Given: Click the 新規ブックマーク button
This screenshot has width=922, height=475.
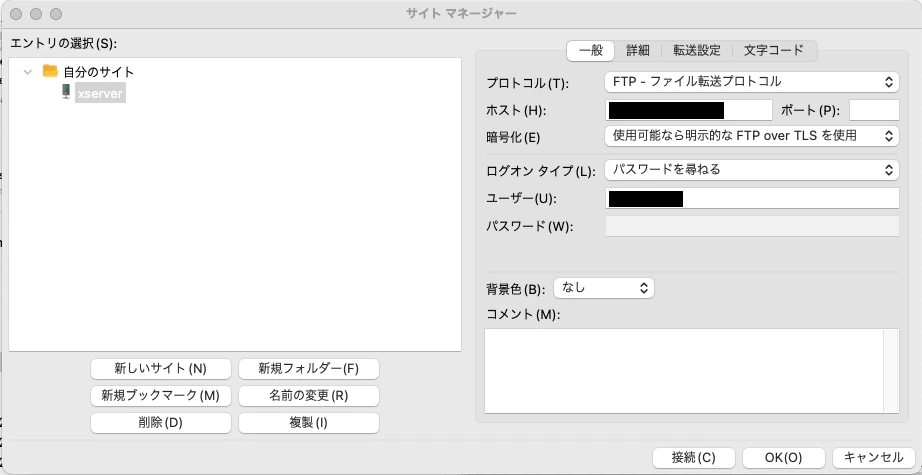Looking at the screenshot, I should (x=161, y=396).
